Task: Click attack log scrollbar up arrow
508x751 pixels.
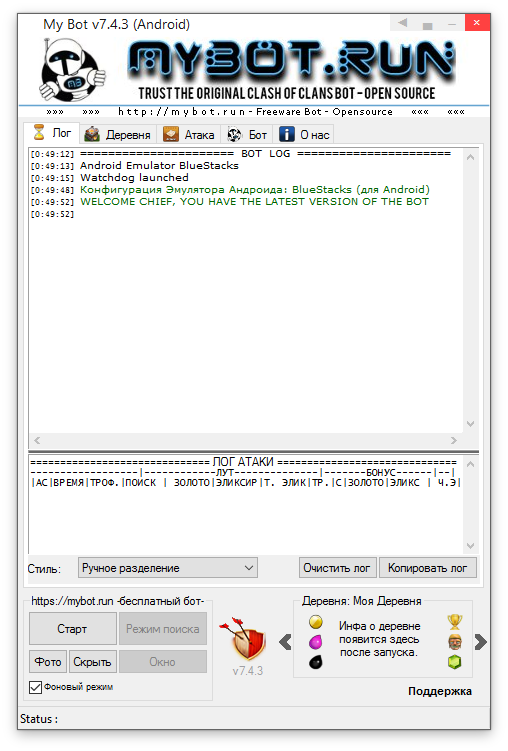Action: click(x=471, y=464)
